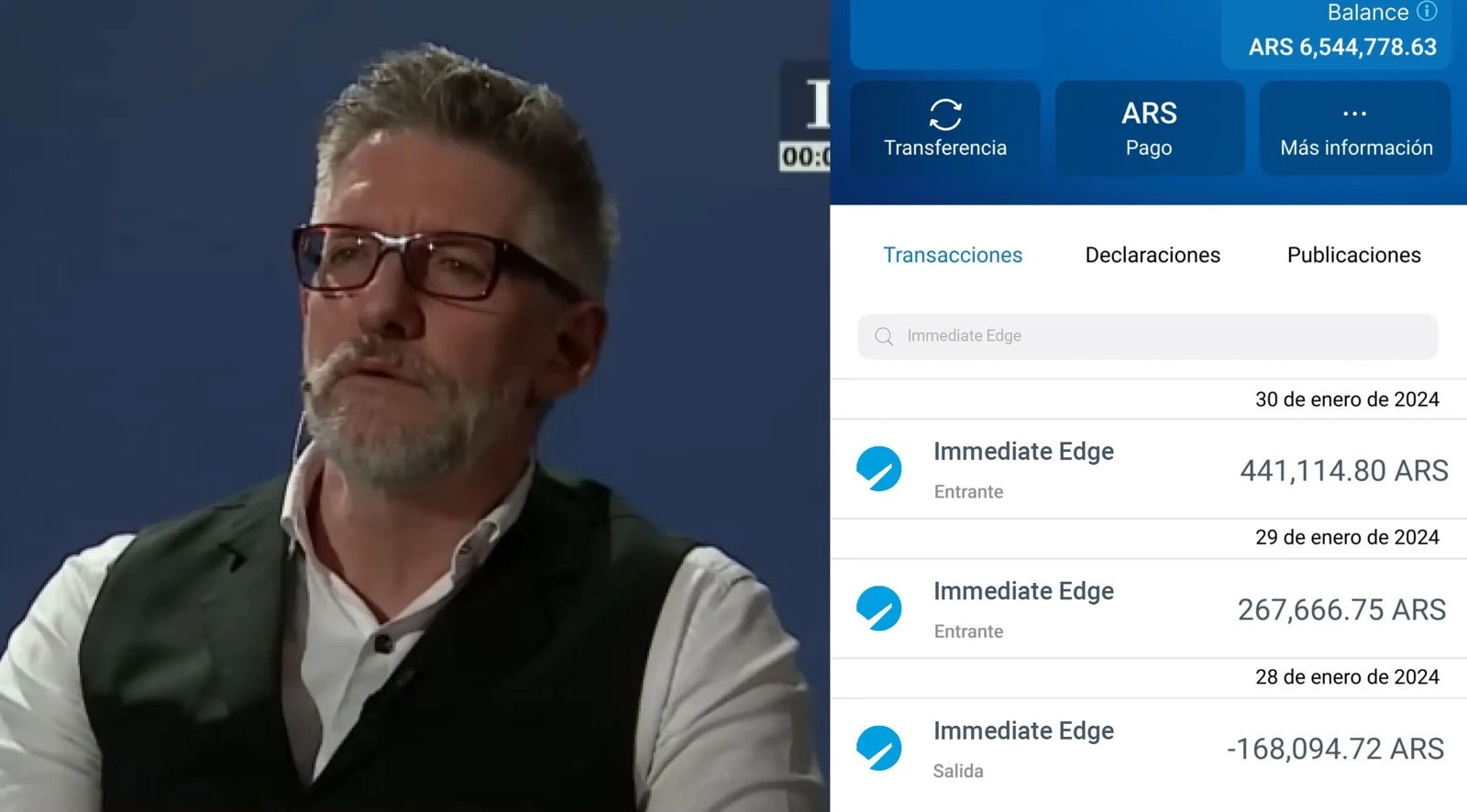Go to the Publicaciones tab
Viewport: 1467px width, 812px height.
click(x=1353, y=255)
